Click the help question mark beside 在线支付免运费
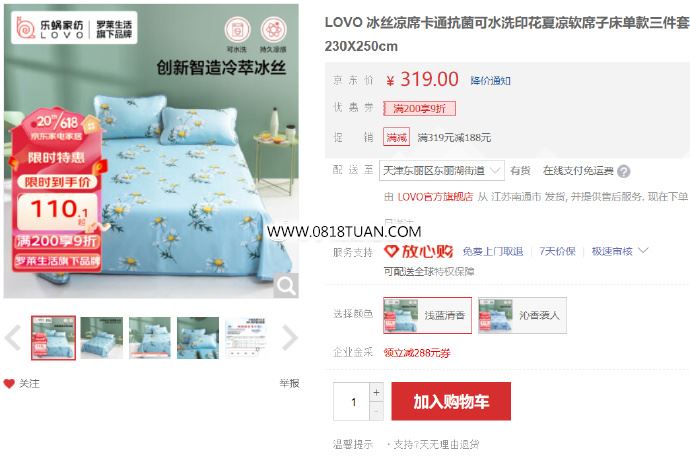This screenshot has width=690, height=464. tap(624, 171)
